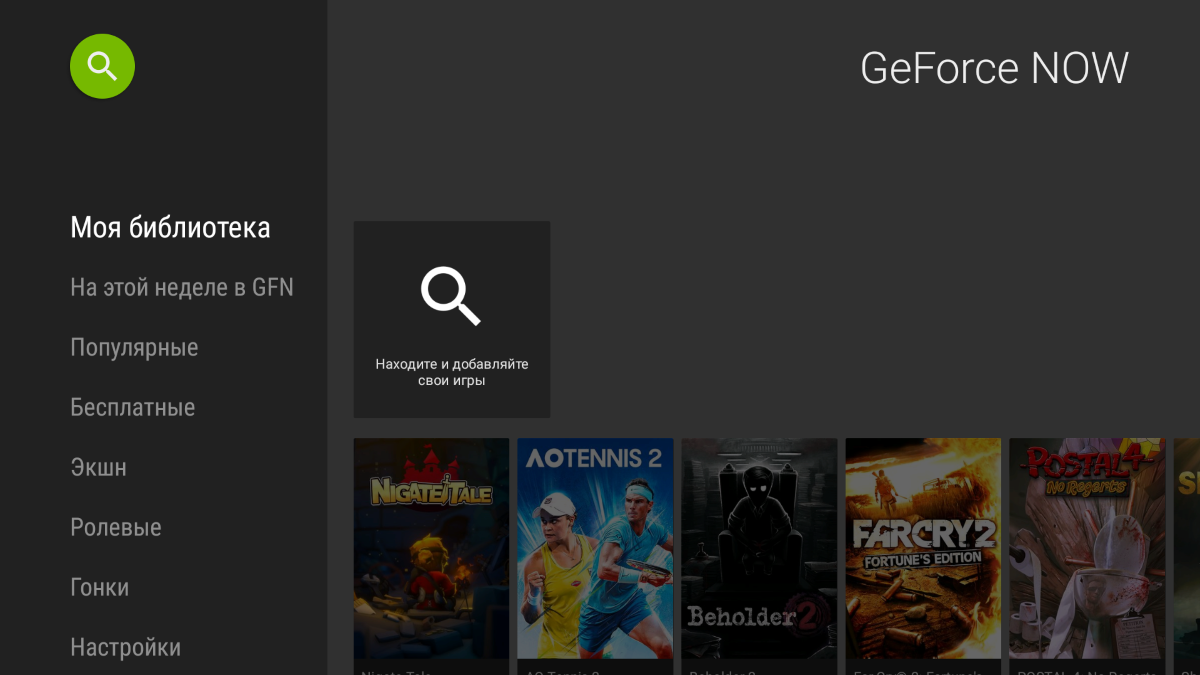1200x675 pixels.
Task: Click Находите и добавляйте свои игры text
Action: 452,372
